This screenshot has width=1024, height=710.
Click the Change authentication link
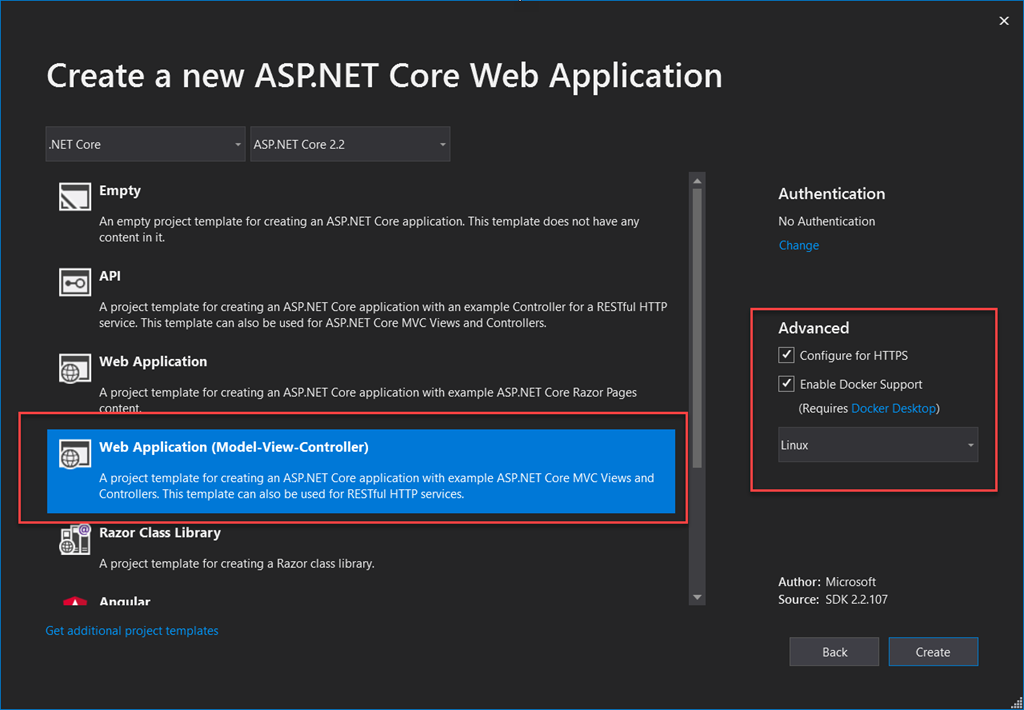[799, 245]
